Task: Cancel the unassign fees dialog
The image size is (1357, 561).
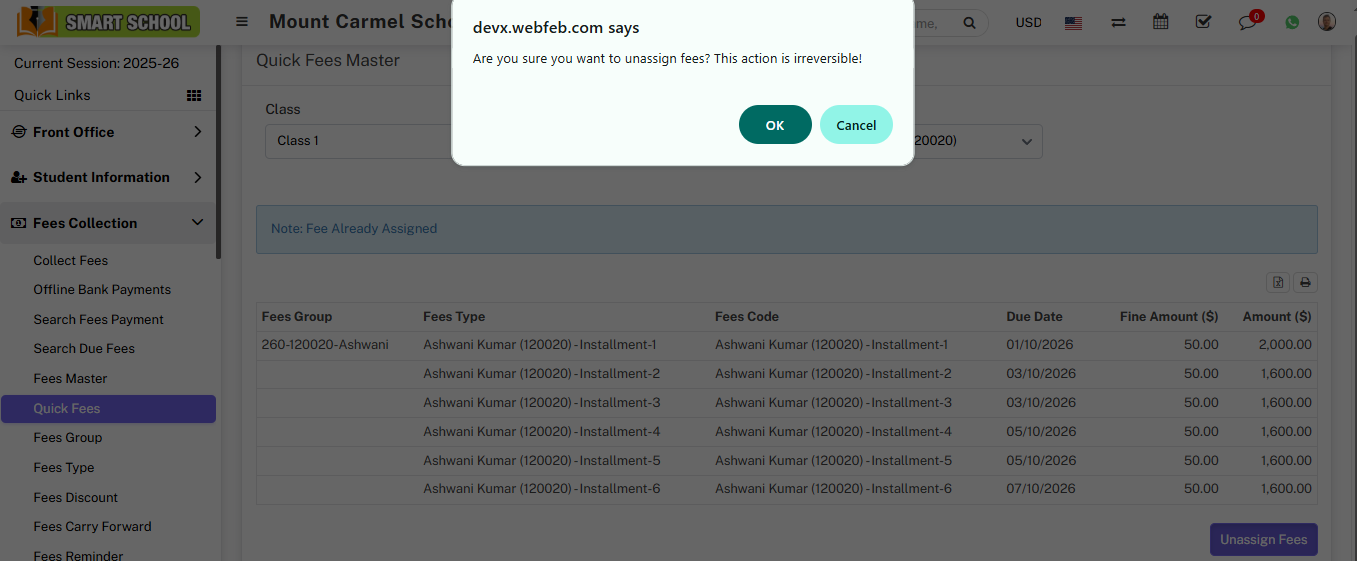Action: click(856, 125)
